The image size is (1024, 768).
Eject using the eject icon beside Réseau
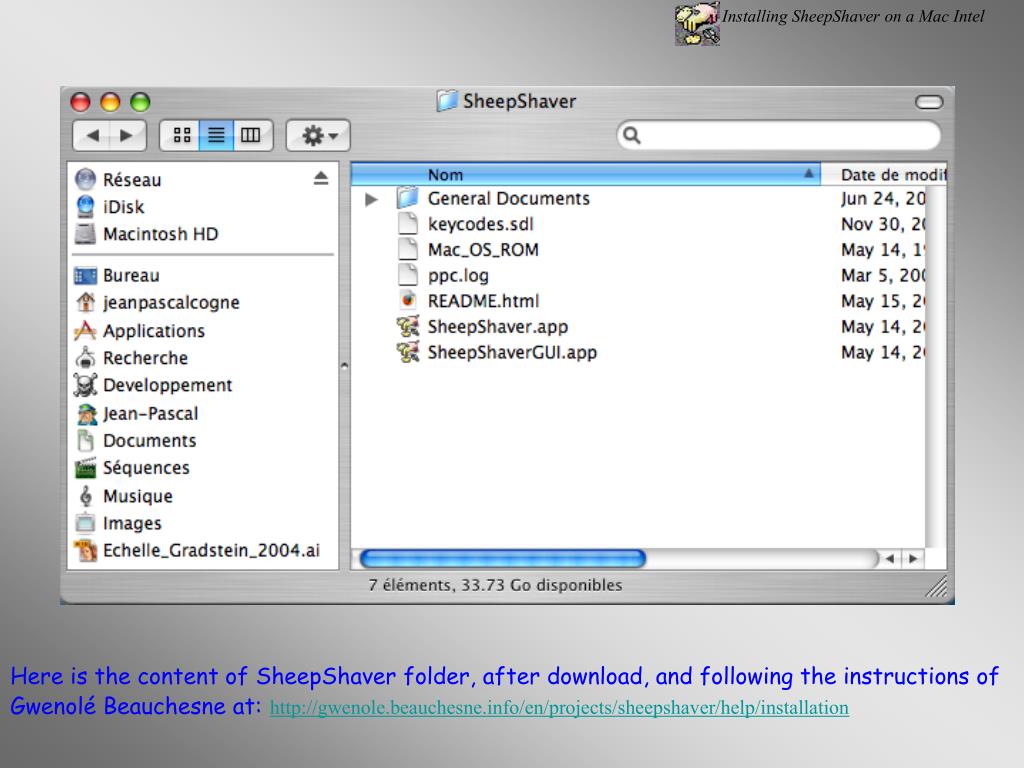coord(321,178)
